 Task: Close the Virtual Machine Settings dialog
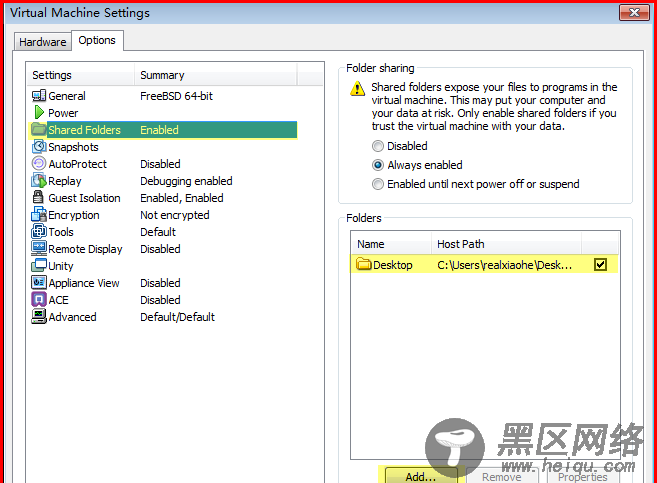point(634,13)
